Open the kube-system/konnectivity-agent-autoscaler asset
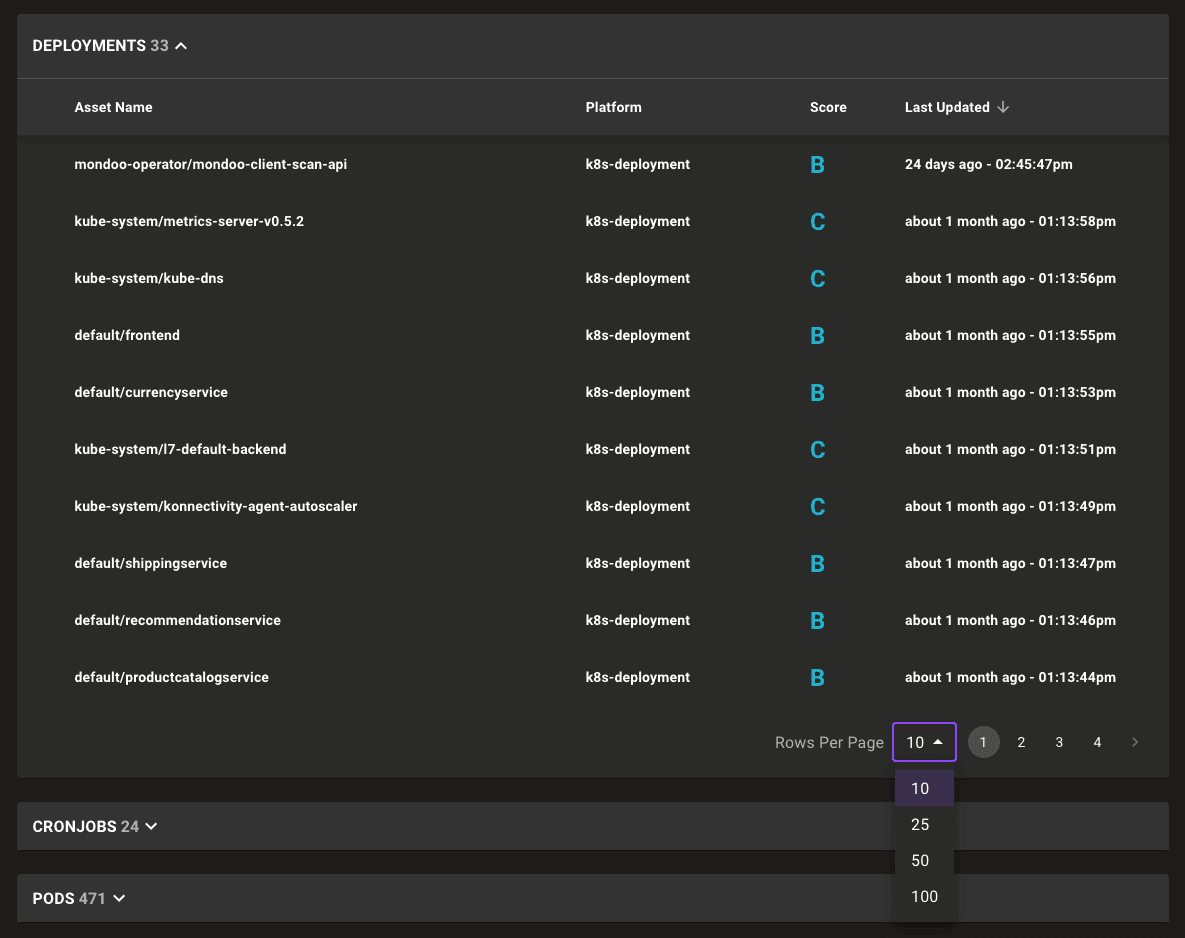The image size is (1185, 938). tap(216, 506)
